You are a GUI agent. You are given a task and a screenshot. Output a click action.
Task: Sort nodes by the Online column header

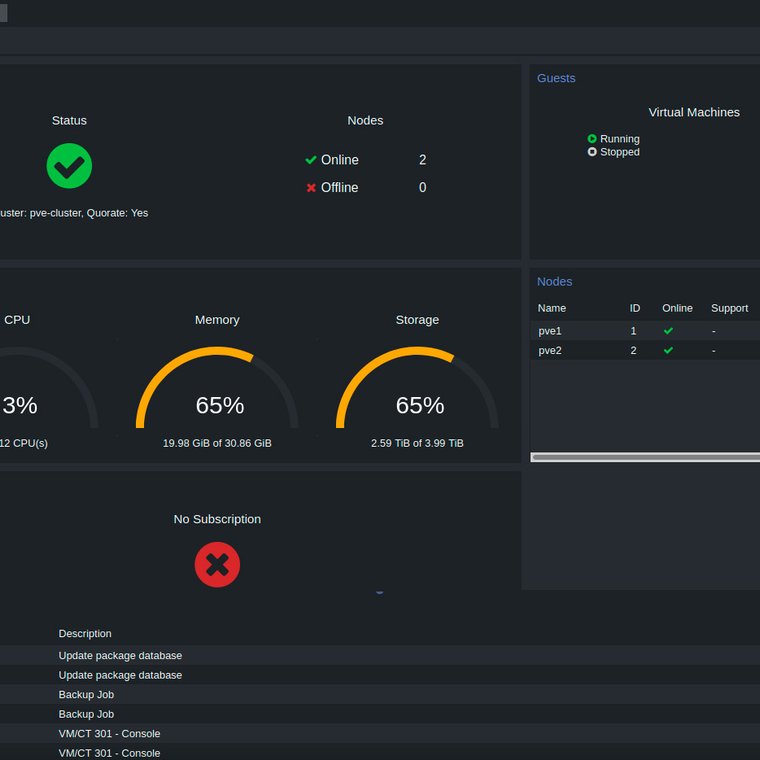677,308
